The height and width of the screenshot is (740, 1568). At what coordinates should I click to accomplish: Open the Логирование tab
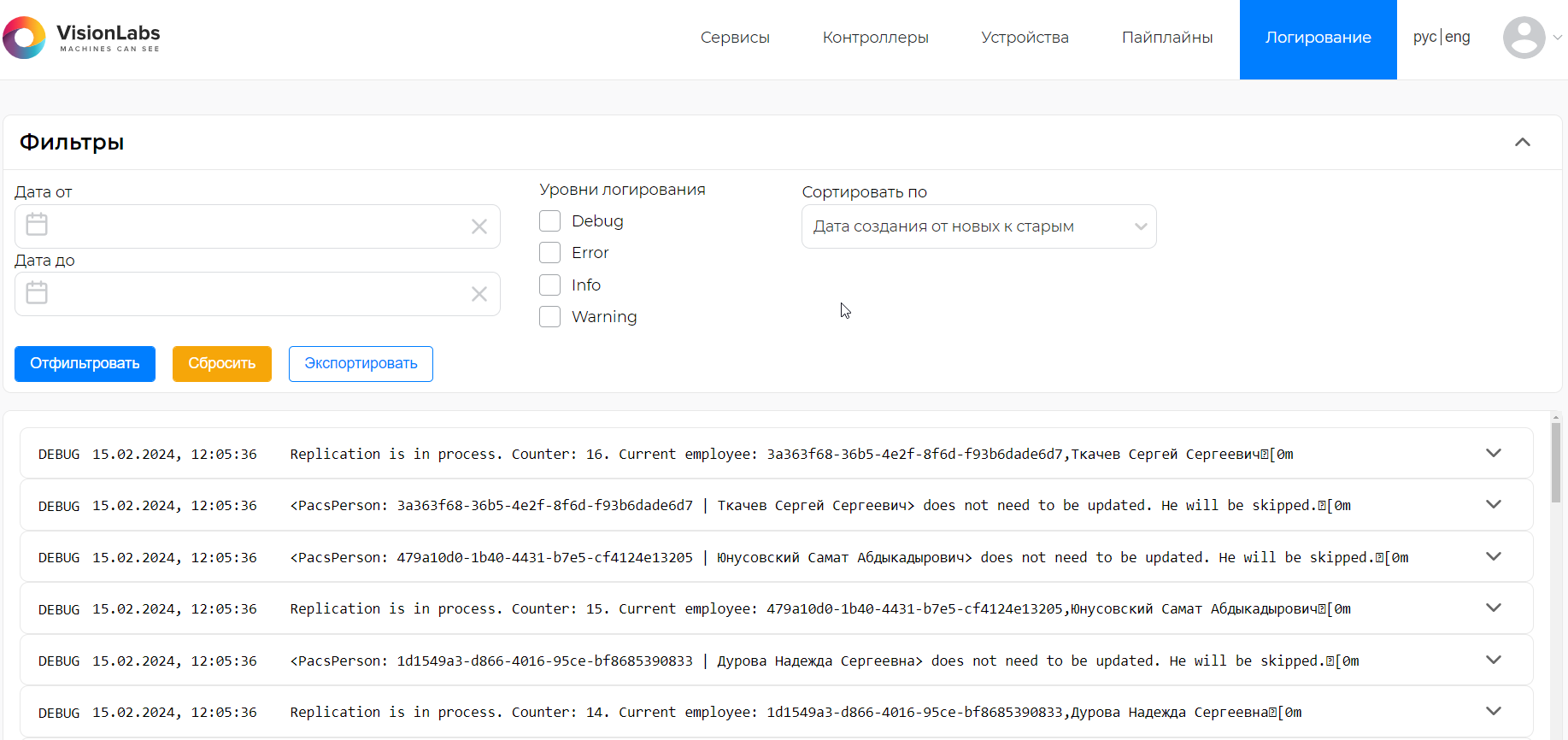(1318, 39)
